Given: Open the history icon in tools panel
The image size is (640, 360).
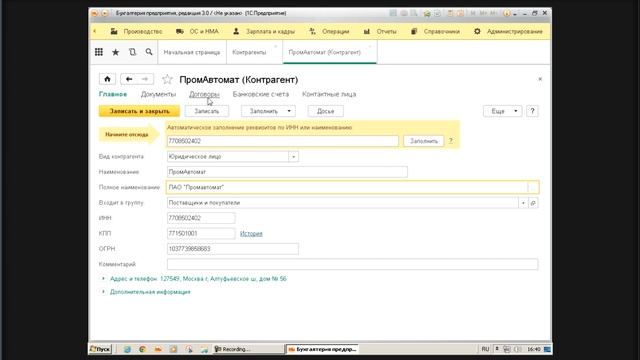Looking at the screenshot, I should [x=132, y=52].
